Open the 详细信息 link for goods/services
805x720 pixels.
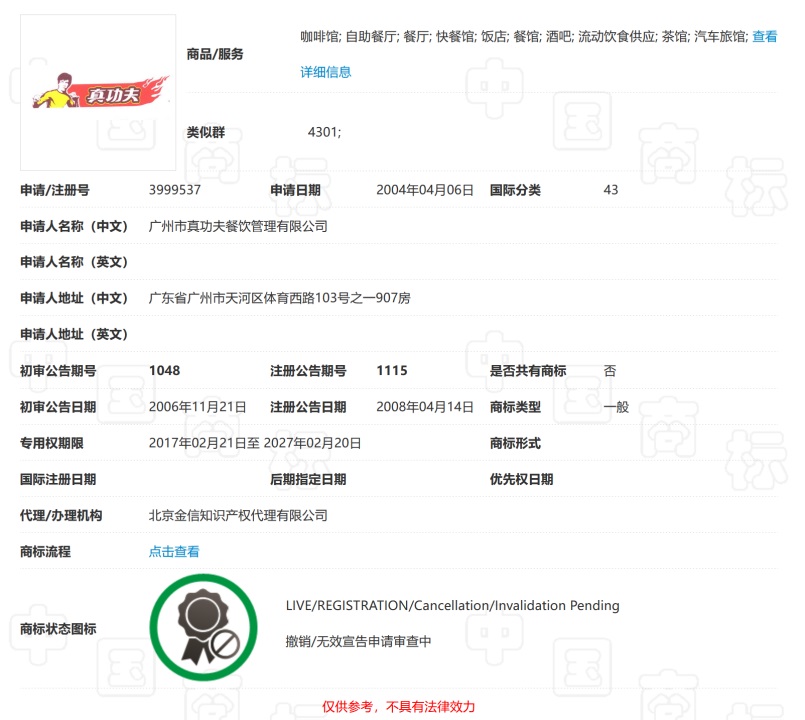point(326,72)
